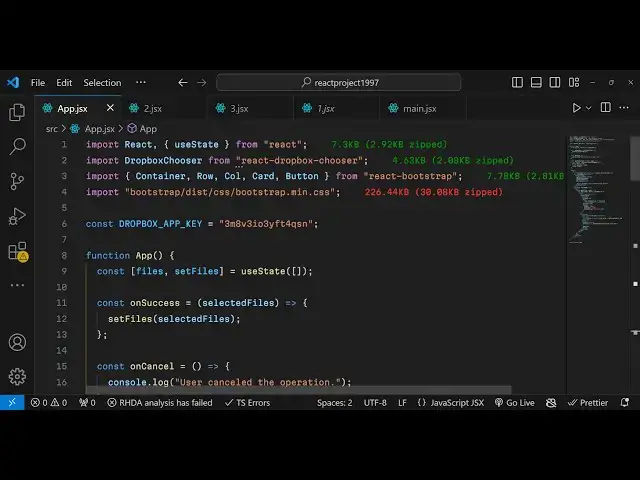640x480 pixels.
Task: Click the ports forwarded indicator showing 0
Action: [87, 402]
